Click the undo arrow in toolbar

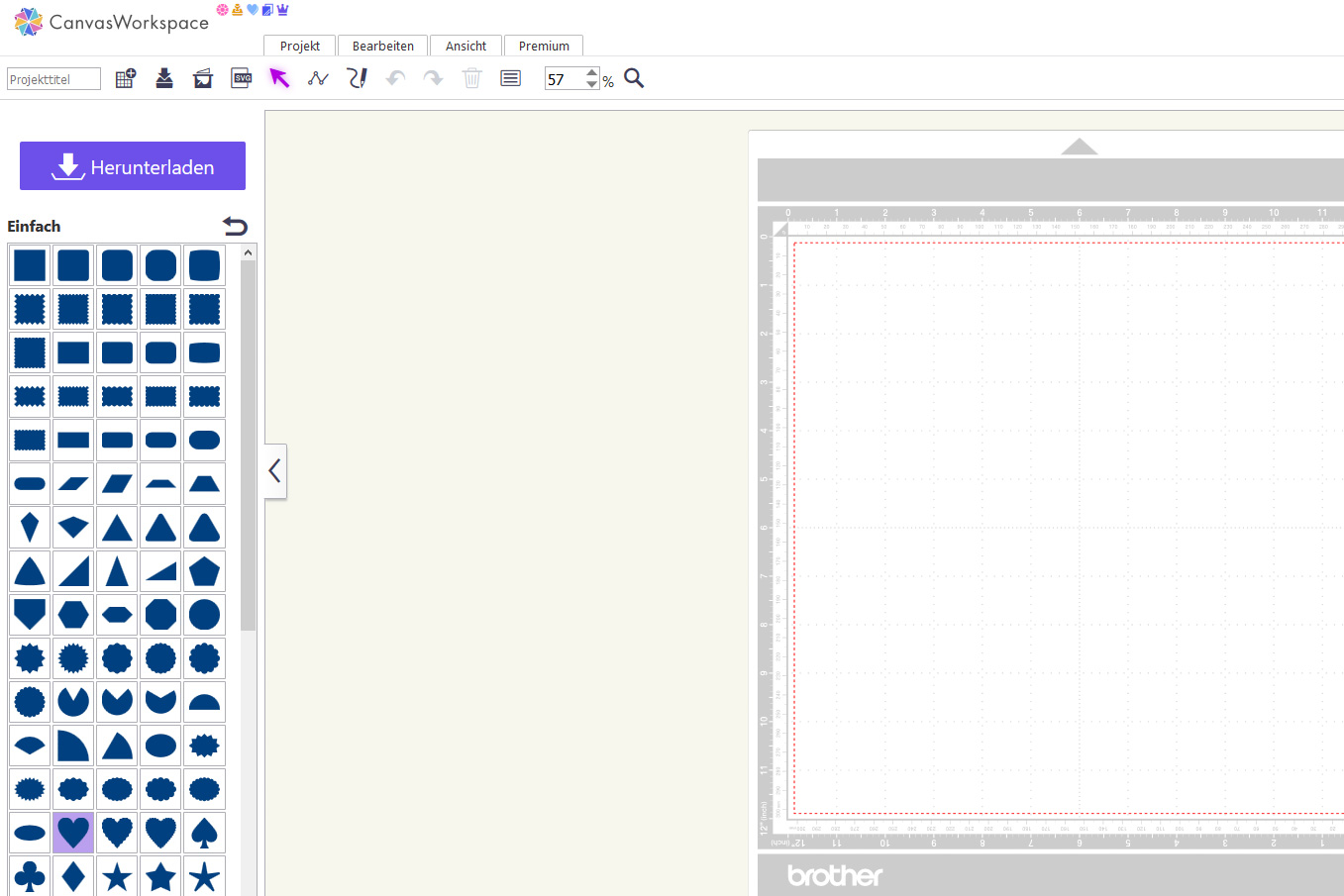point(395,79)
